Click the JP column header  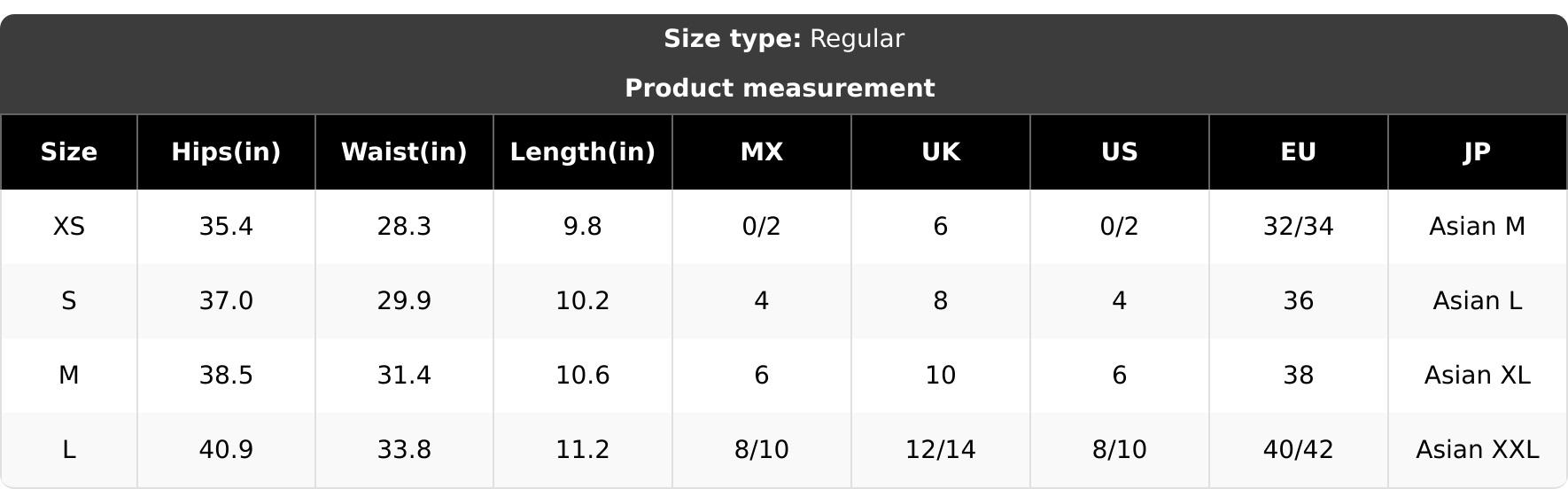coord(1478,152)
